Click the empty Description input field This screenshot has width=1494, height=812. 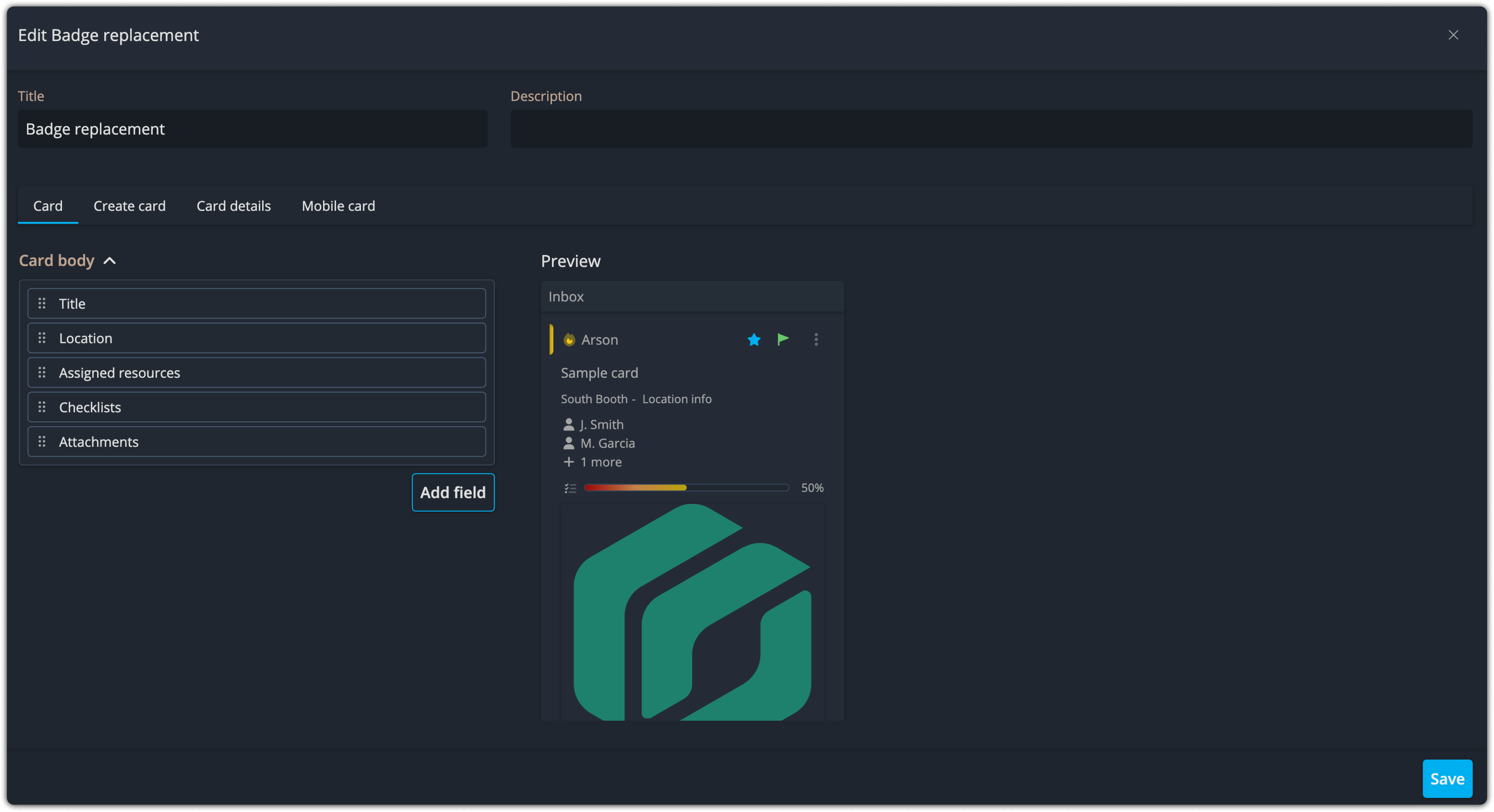click(x=991, y=129)
